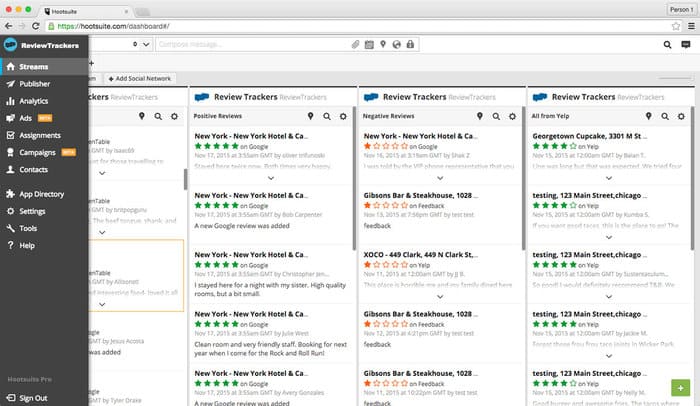This screenshot has width=700, height=406.
Task: Click location pin in Negative Reviews stream
Action: 479,116
